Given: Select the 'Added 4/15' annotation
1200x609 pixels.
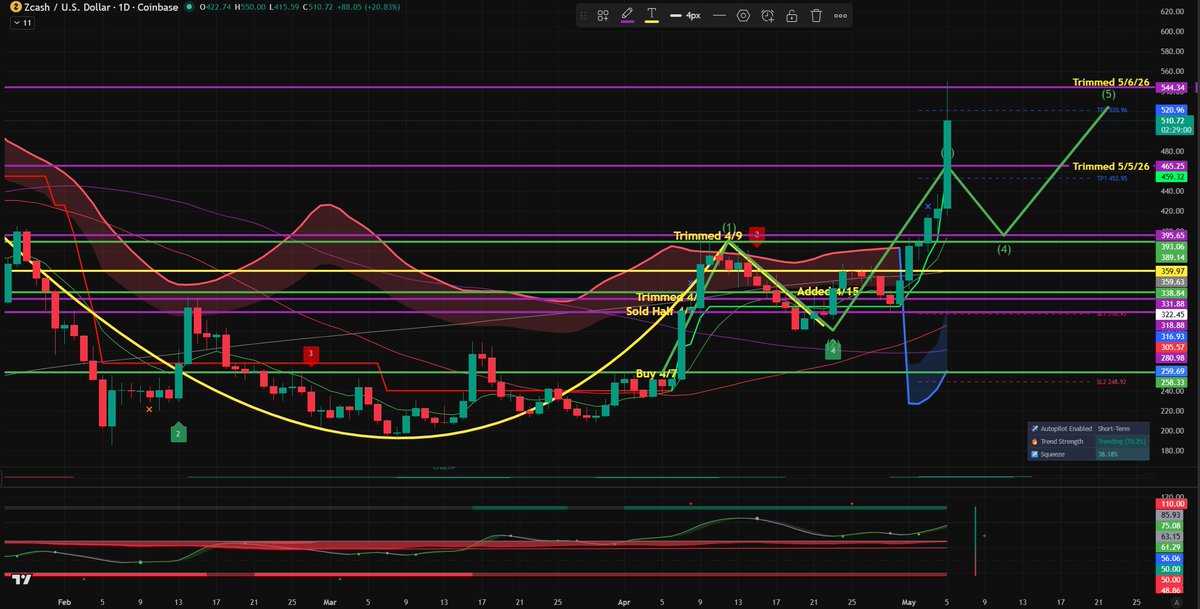Looking at the screenshot, I should coord(827,290).
